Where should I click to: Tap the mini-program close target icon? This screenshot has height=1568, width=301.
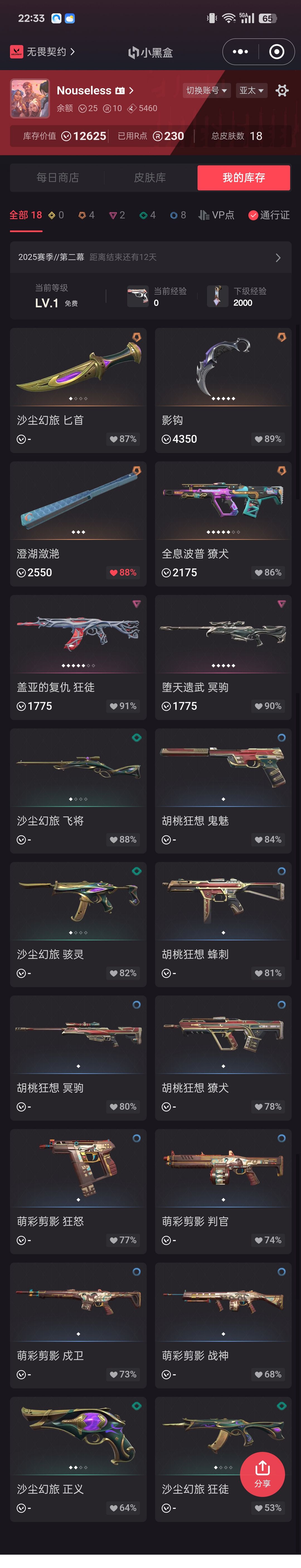point(277,52)
